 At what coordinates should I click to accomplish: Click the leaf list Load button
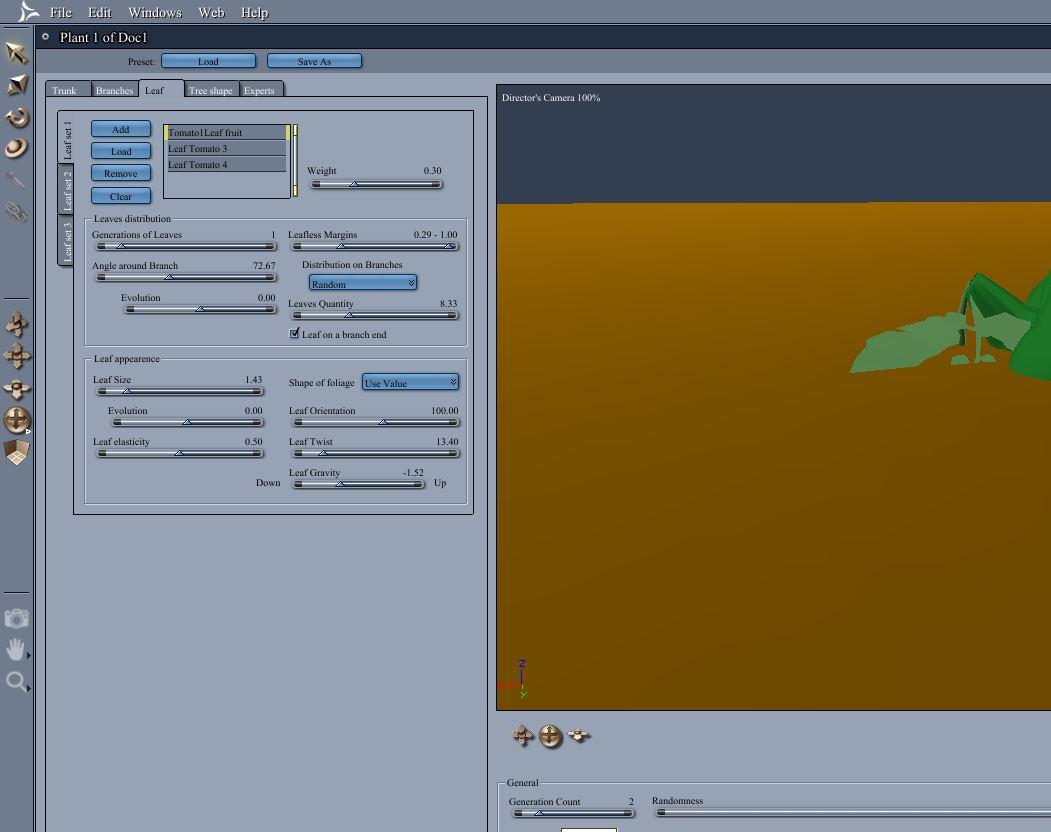tap(121, 151)
